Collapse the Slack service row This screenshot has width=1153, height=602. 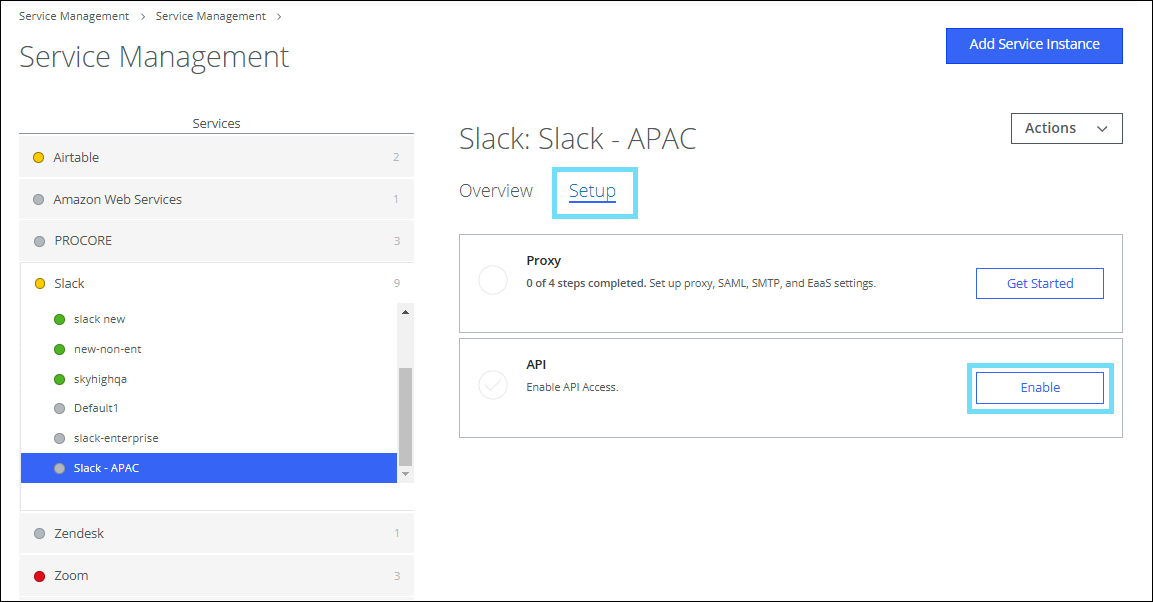pyautogui.click(x=216, y=283)
